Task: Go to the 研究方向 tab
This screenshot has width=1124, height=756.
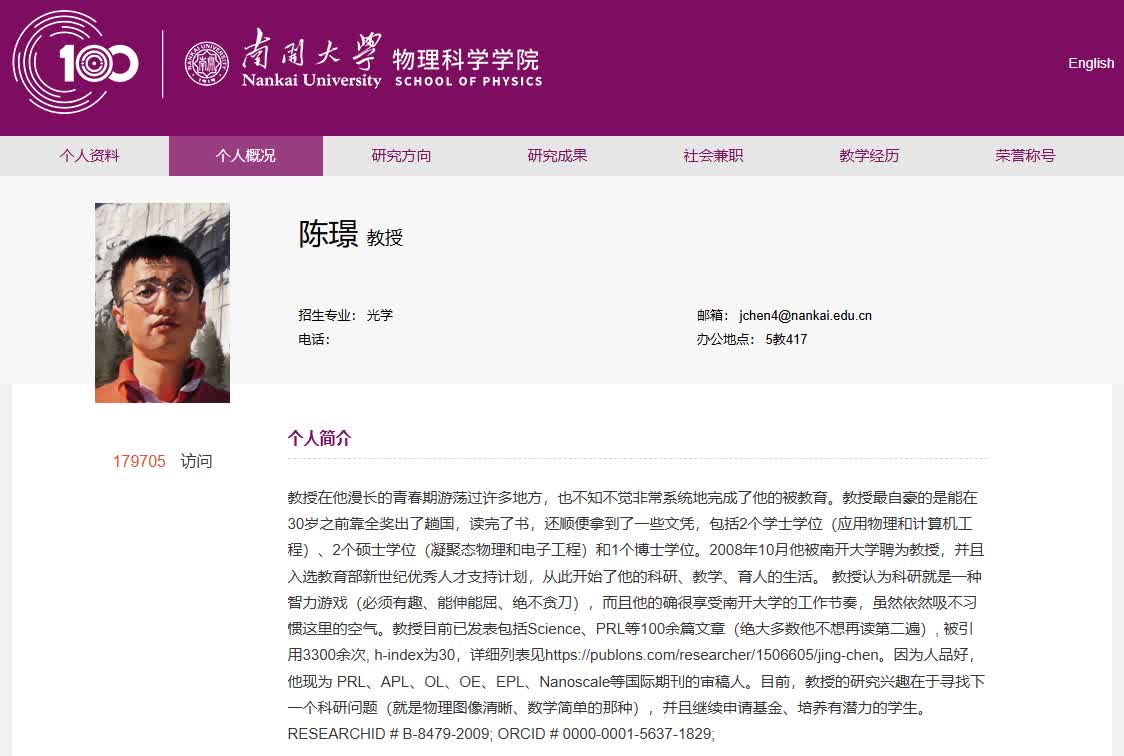Action: point(401,155)
